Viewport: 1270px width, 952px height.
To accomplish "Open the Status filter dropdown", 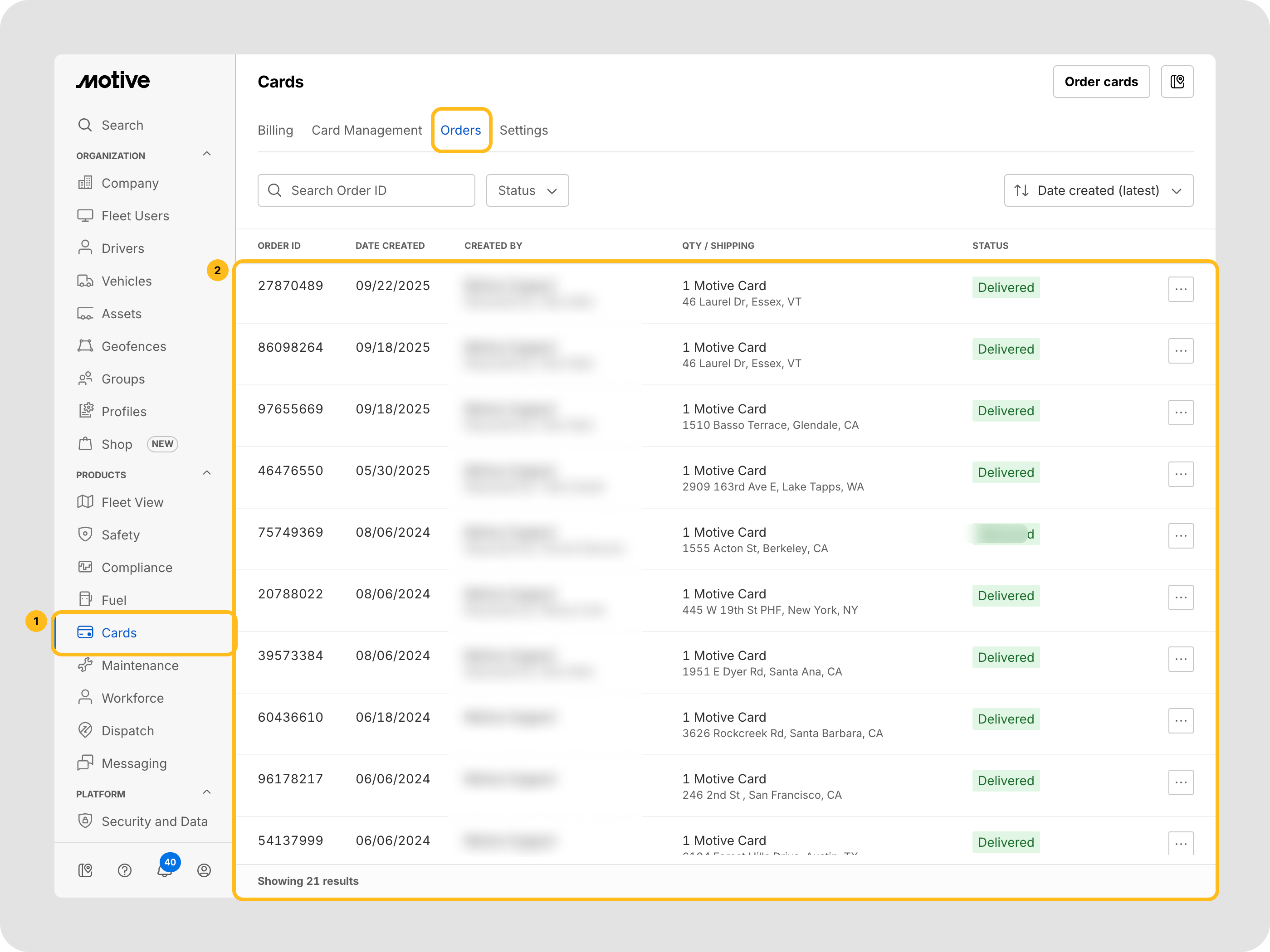I will click(x=527, y=190).
